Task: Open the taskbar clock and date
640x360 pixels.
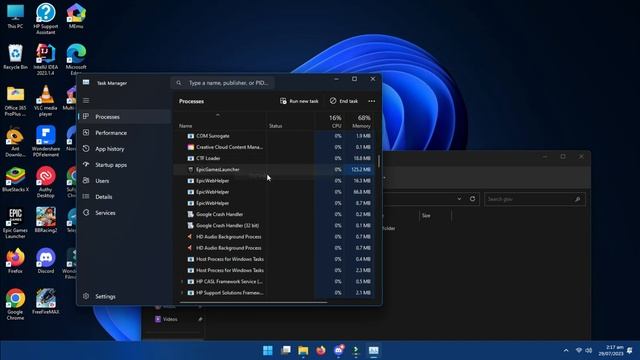Action: [611, 350]
